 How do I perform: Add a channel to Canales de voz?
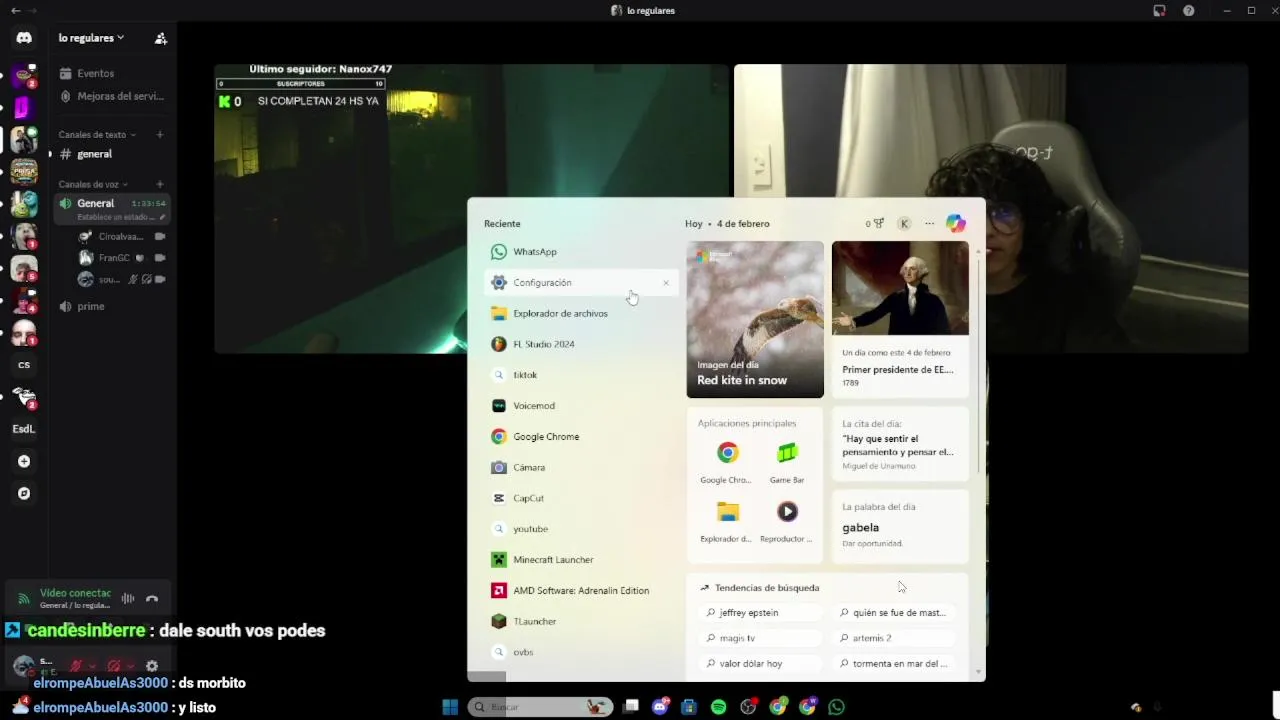coord(159,184)
